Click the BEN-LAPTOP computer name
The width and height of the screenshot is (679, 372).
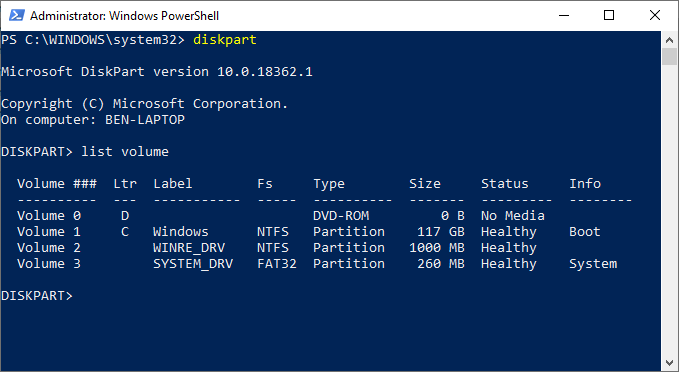point(145,120)
